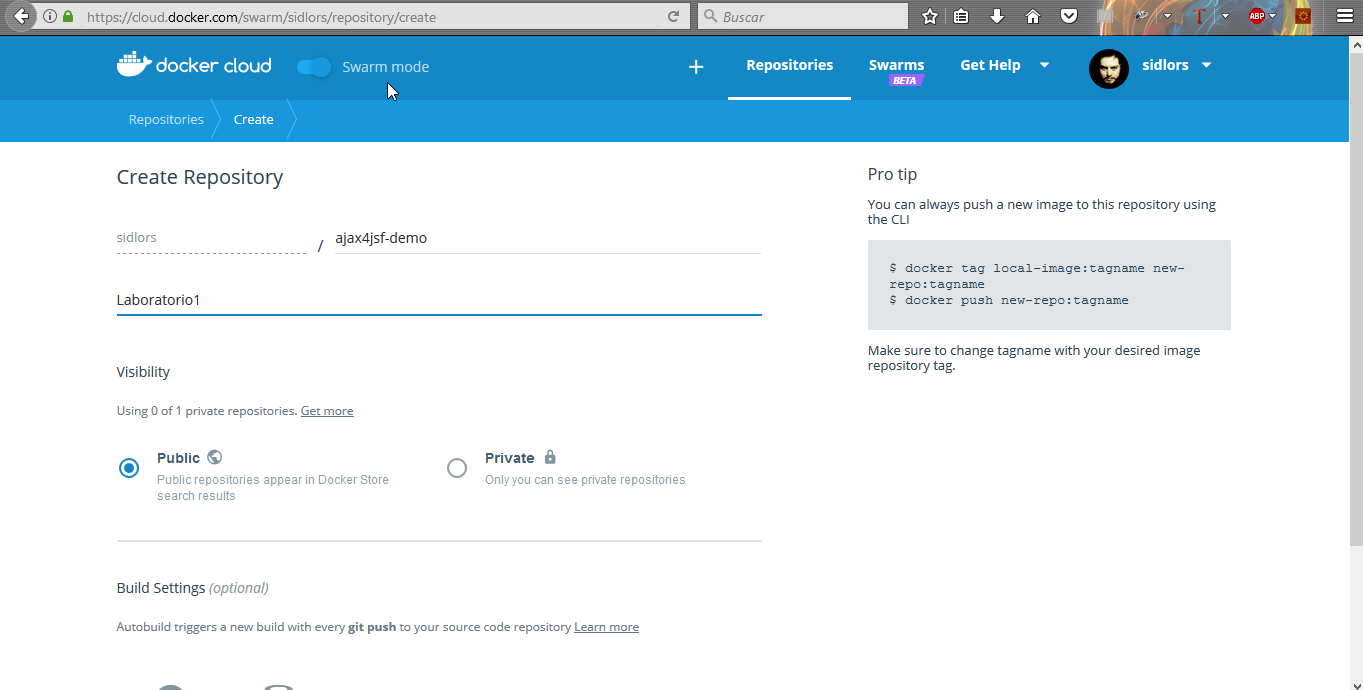Screen dimensions: 1363x690
Task: Click the Build Settings (optional) label
Action: 193,588
